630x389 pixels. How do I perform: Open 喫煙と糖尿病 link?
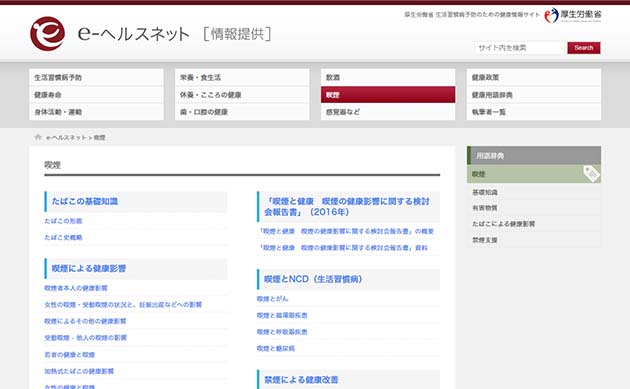point(276,348)
